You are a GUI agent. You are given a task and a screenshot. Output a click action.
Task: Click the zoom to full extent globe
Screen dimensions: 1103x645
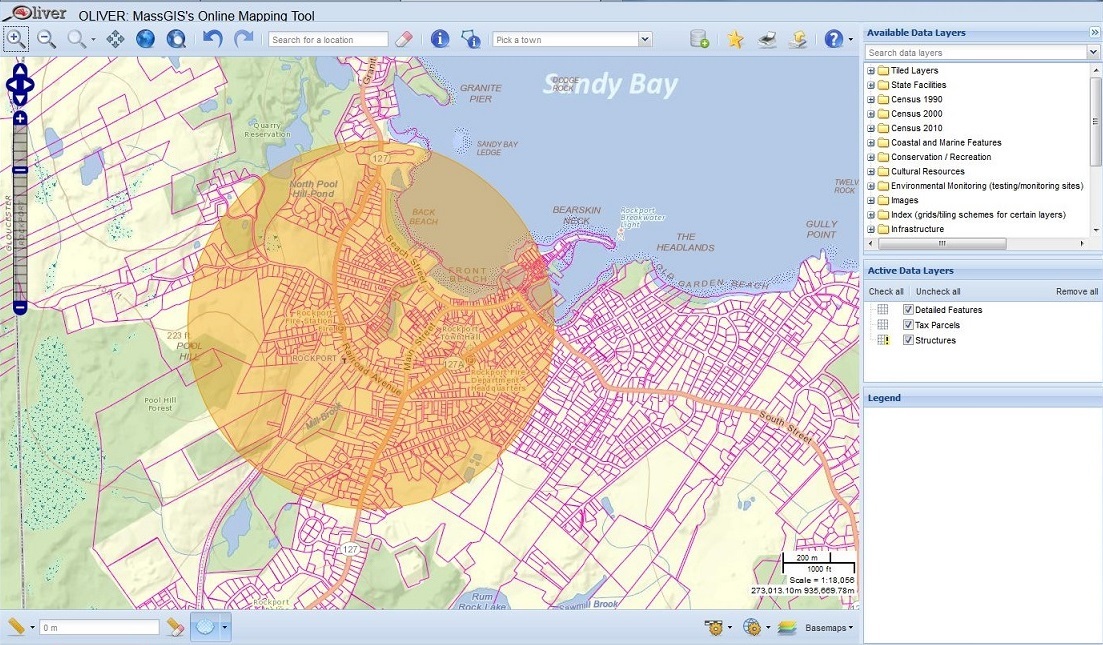tap(146, 39)
